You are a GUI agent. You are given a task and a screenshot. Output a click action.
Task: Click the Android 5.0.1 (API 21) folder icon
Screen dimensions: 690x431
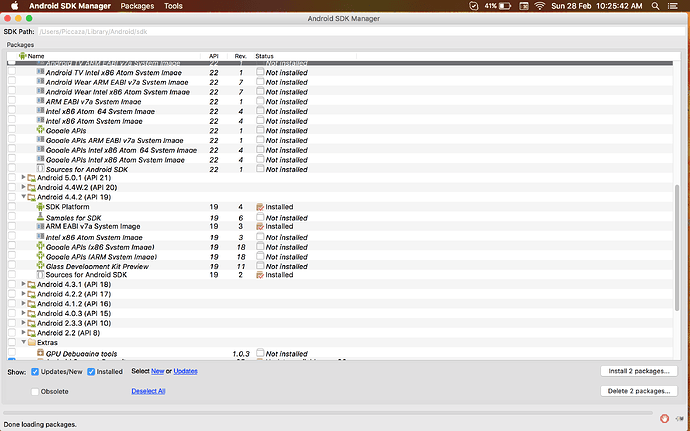31,178
